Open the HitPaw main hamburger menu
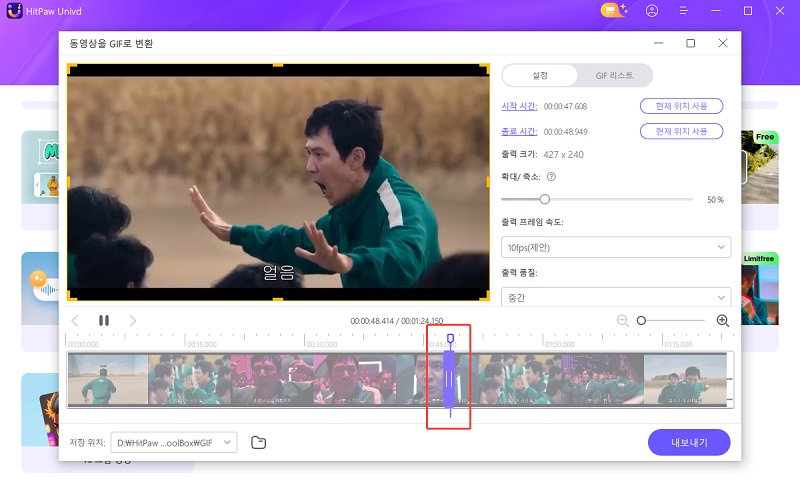800x493 pixels. coord(684,11)
